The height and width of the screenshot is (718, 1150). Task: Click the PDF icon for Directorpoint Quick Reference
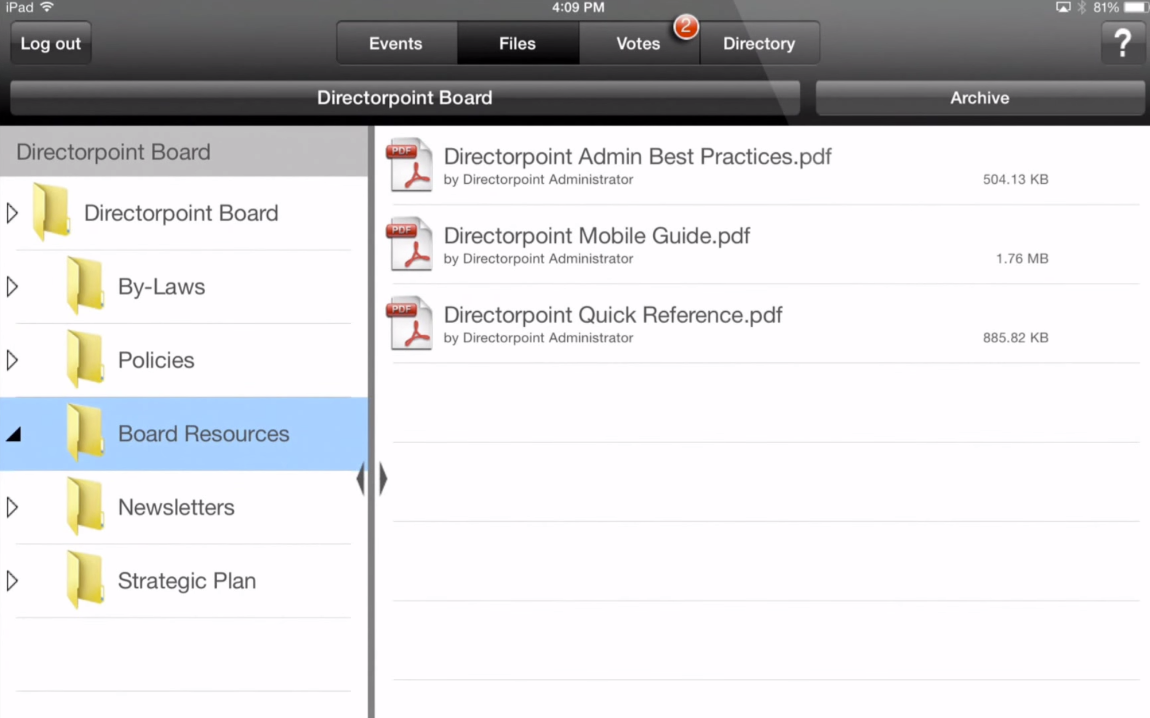(x=411, y=323)
